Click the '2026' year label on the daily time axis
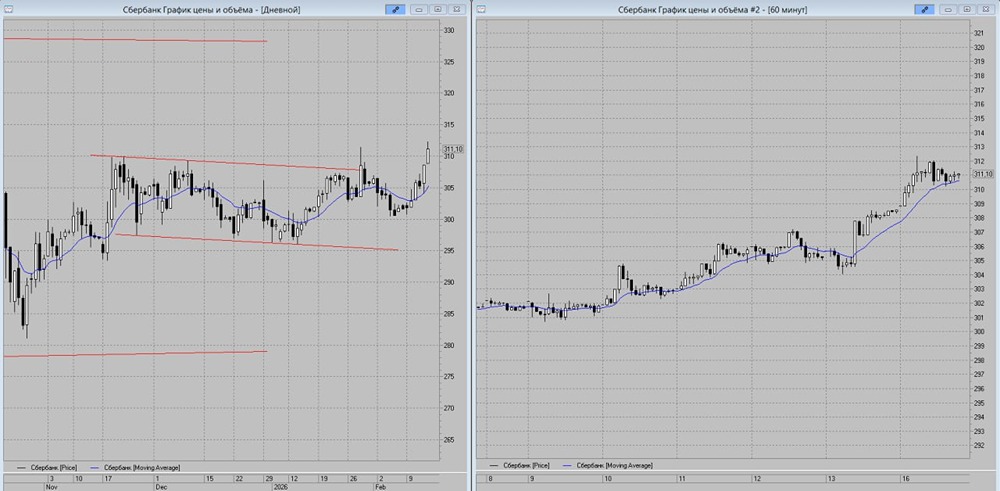This screenshot has width=1000, height=491. [x=281, y=485]
